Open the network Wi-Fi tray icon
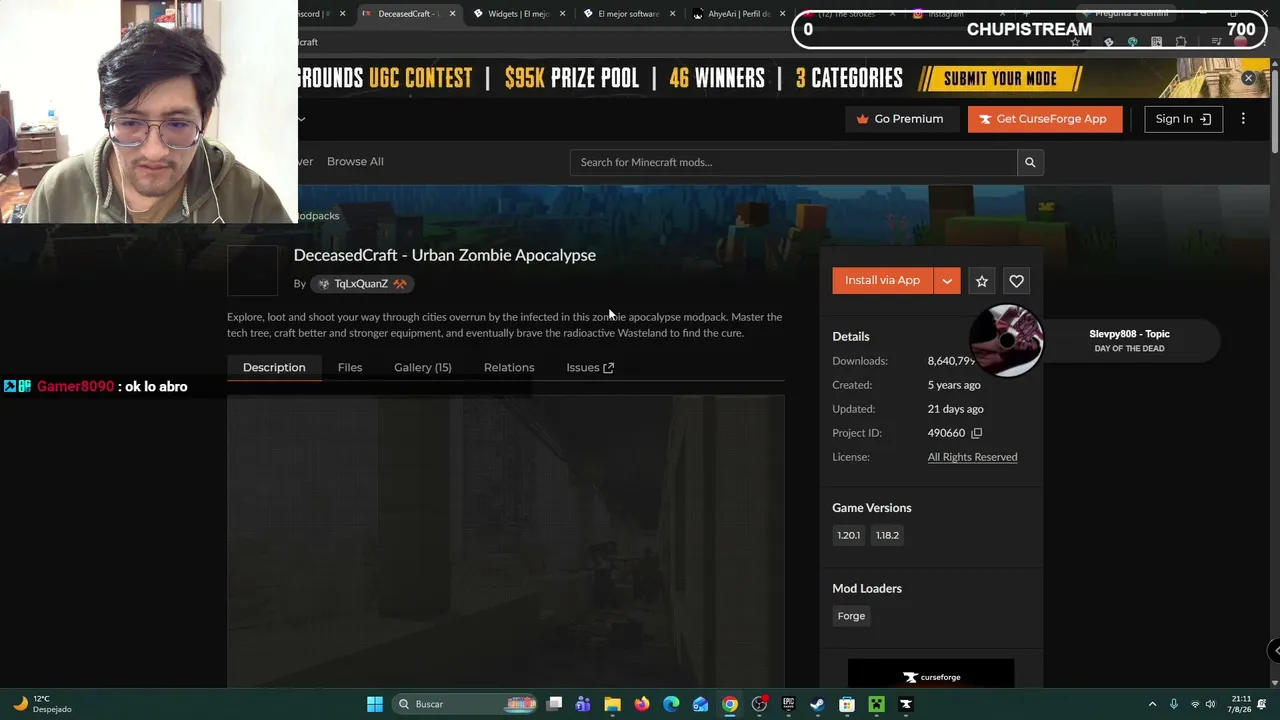1280x720 pixels. (x=1195, y=704)
